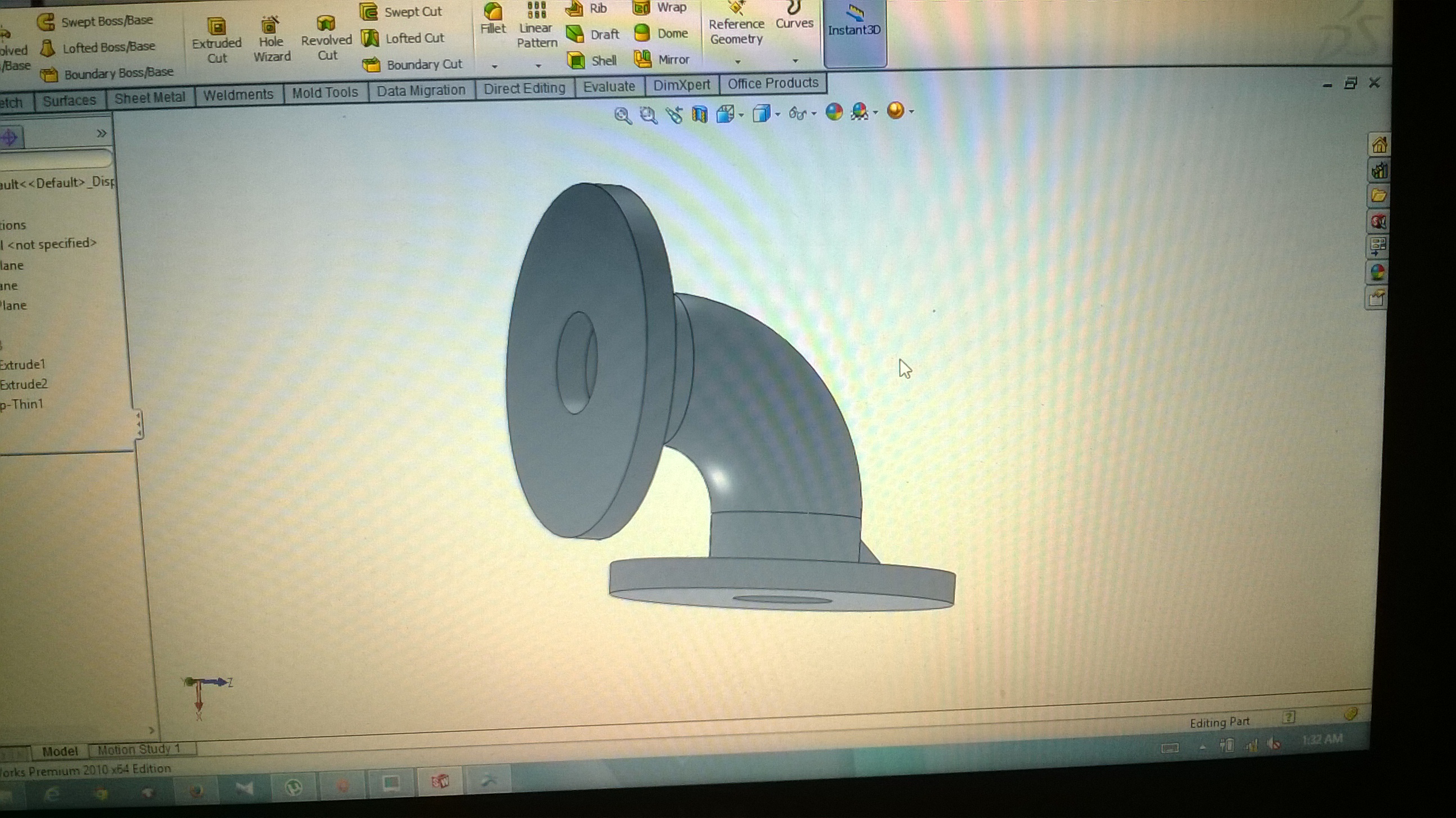Click the Mirror feature icon
This screenshot has width=1456, height=818.
pyautogui.click(x=643, y=60)
